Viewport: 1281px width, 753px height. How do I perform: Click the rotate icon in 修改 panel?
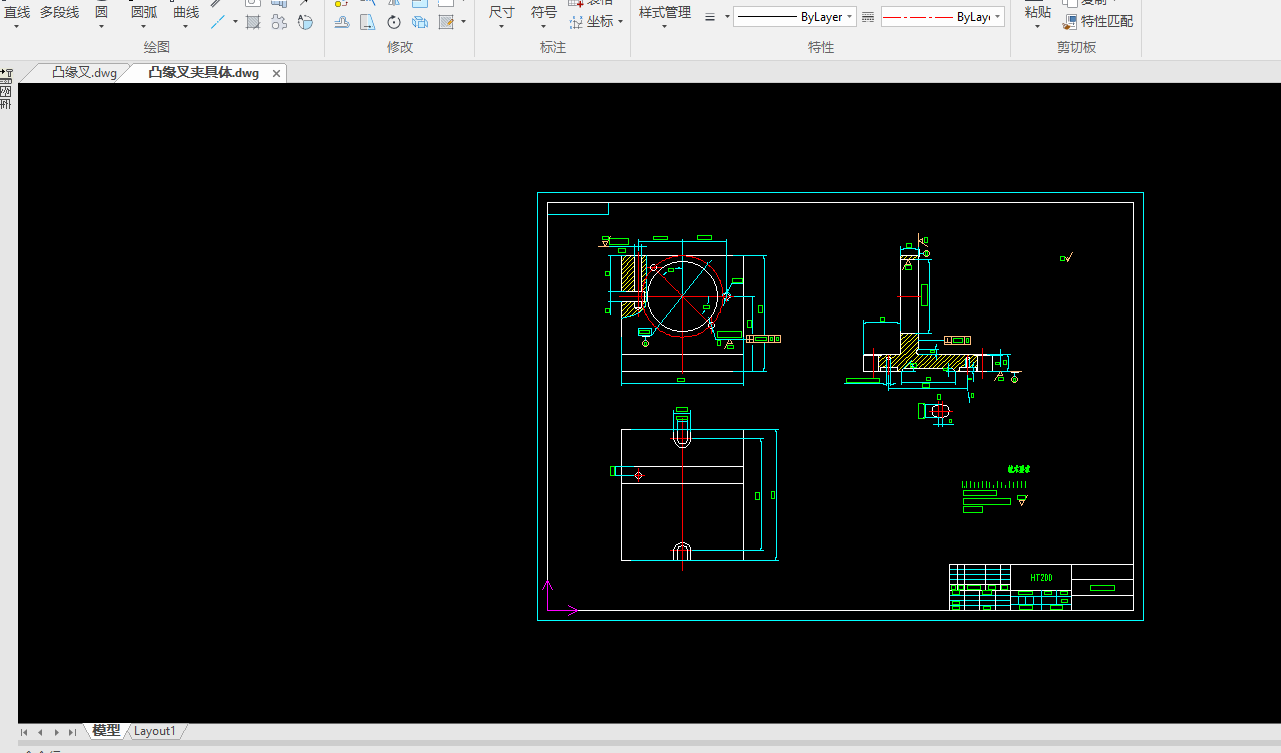[x=394, y=22]
